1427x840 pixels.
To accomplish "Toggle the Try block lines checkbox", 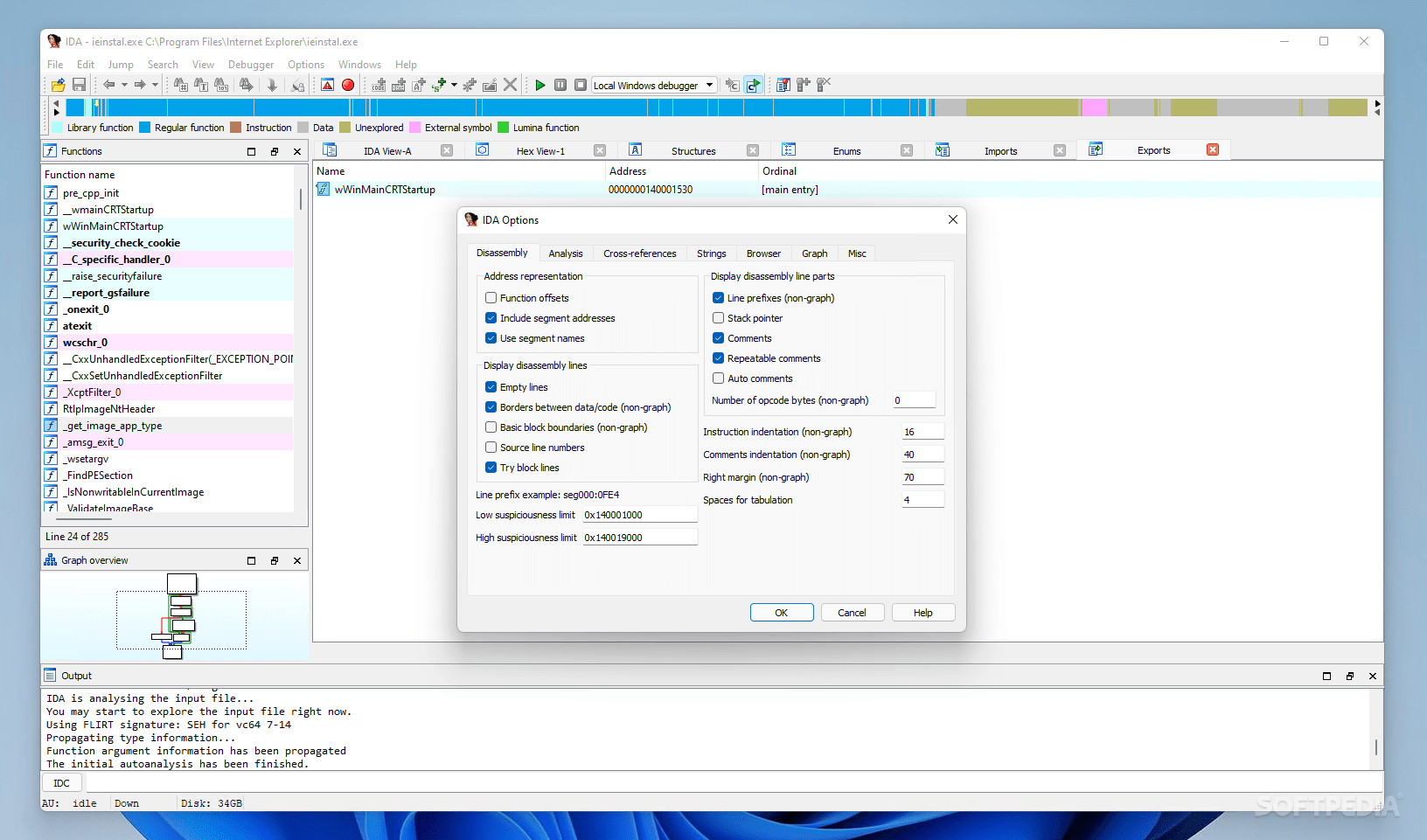I will [x=491, y=468].
